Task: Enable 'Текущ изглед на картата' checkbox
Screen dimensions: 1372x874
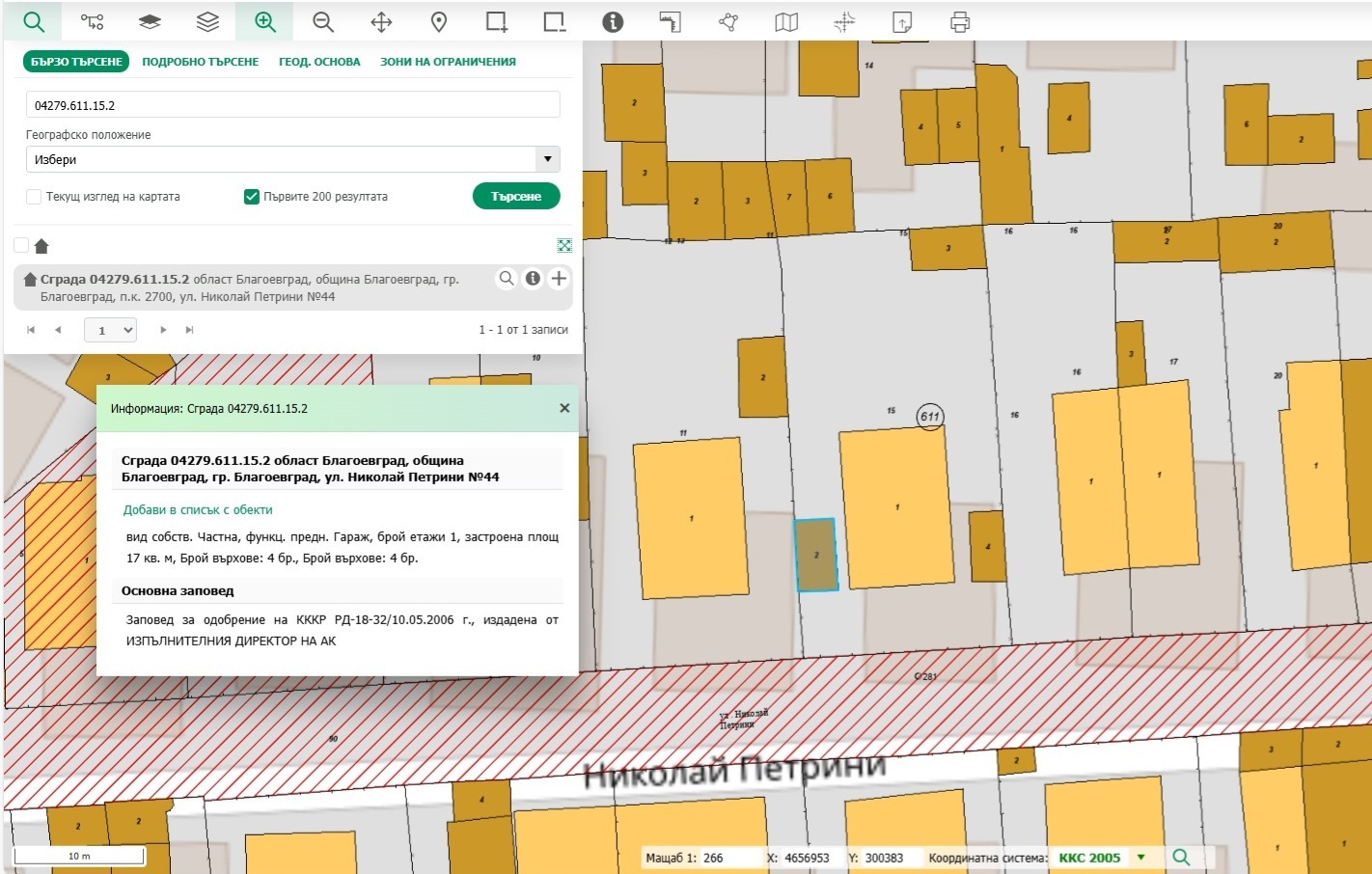Action: click(34, 197)
